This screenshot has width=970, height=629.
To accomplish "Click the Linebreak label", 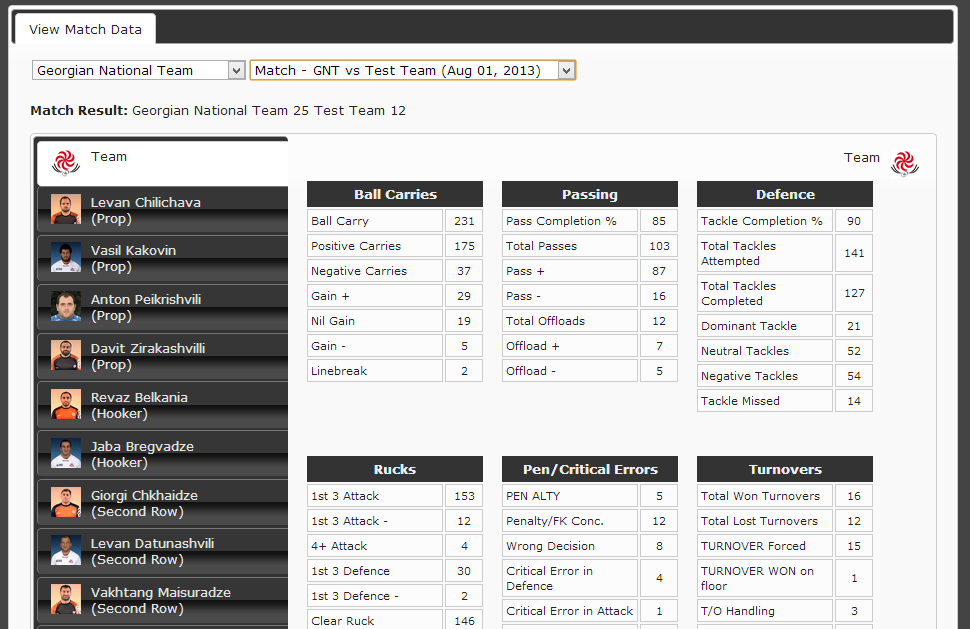I will [339, 371].
